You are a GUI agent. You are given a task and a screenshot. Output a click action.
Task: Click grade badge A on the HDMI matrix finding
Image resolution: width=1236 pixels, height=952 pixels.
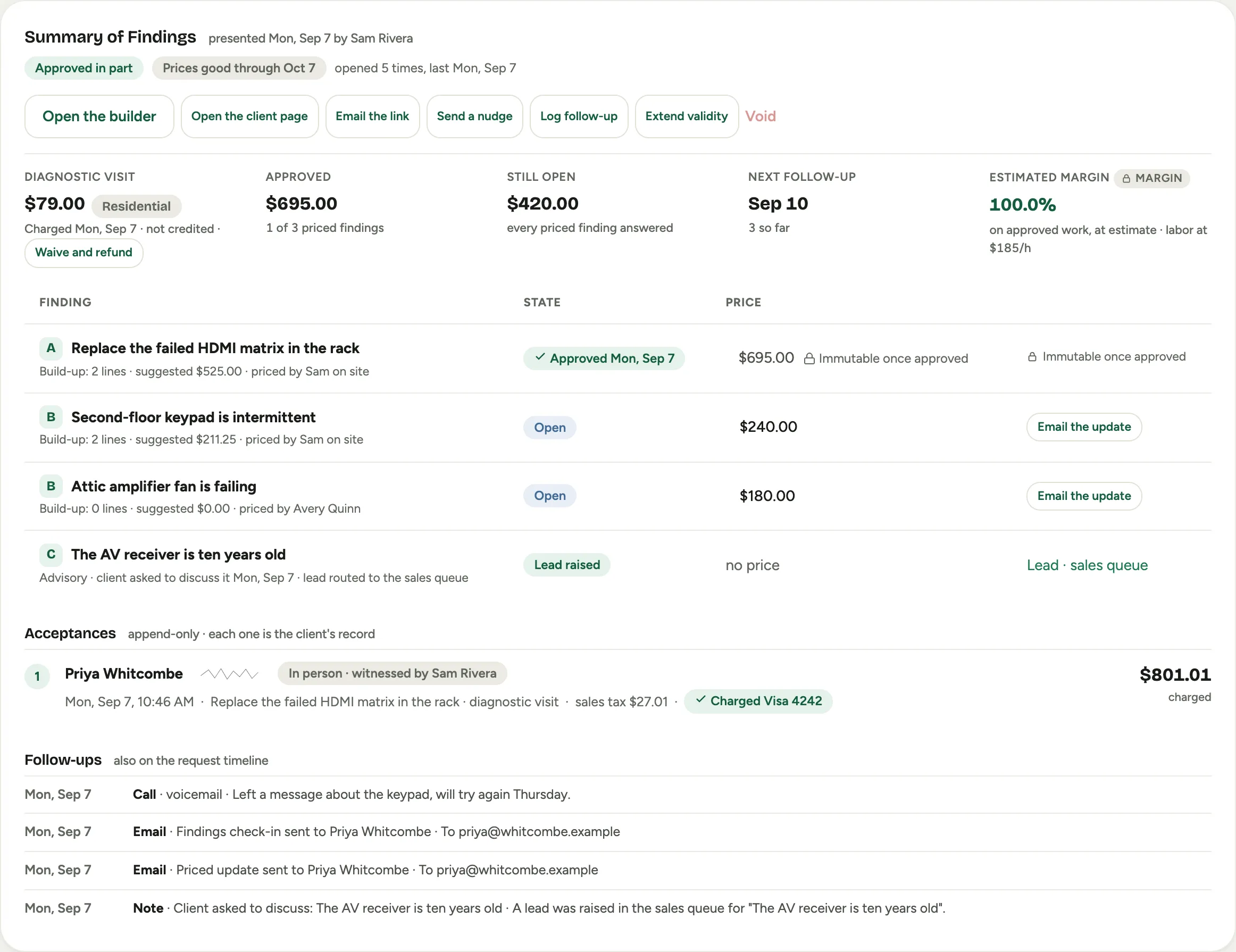tap(51, 348)
